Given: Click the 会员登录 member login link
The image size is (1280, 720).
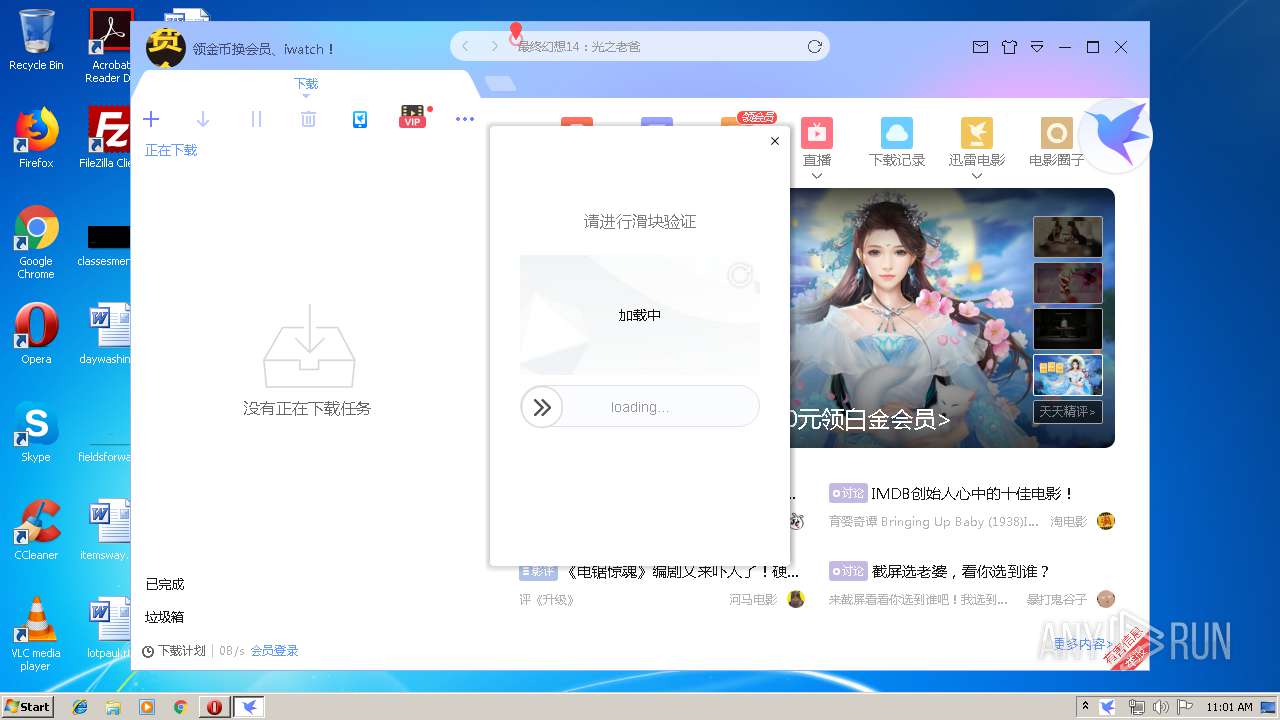Looking at the screenshot, I should pyautogui.click(x=274, y=651).
